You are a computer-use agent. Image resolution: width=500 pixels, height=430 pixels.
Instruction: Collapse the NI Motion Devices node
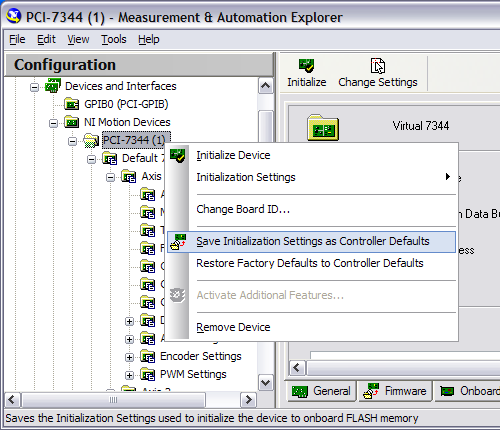53,123
